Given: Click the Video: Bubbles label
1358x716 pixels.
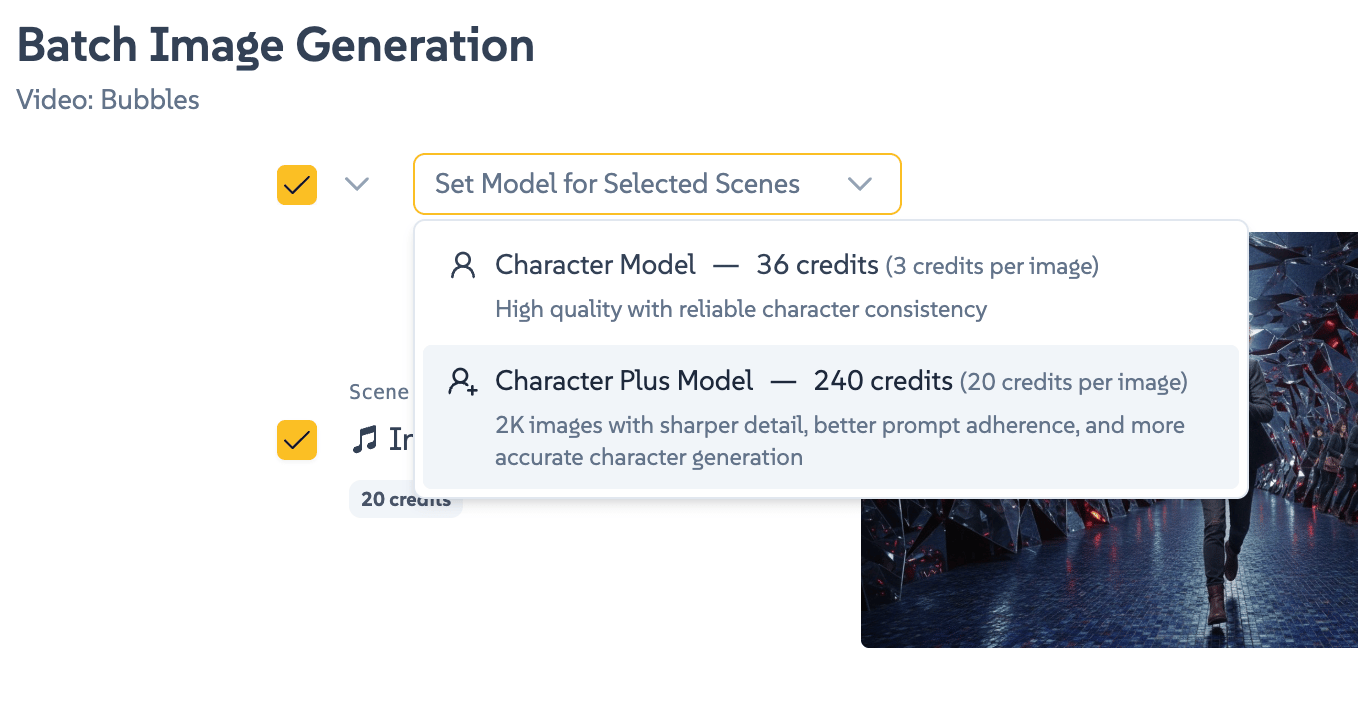Looking at the screenshot, I should coord(107,100).
